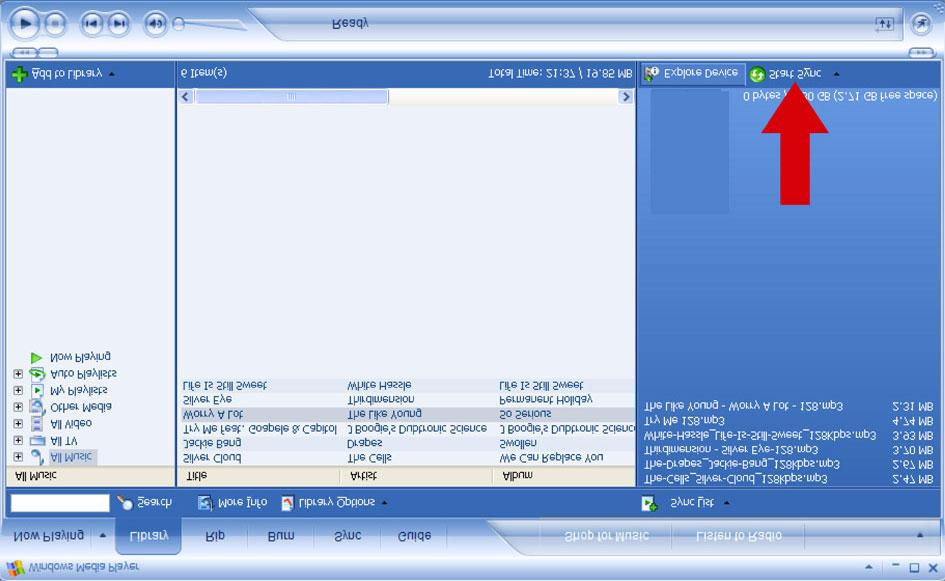This screenshot has height=581, width=945.
Task: Open the Shop for Music tab
Action: [x=606, y=535]
